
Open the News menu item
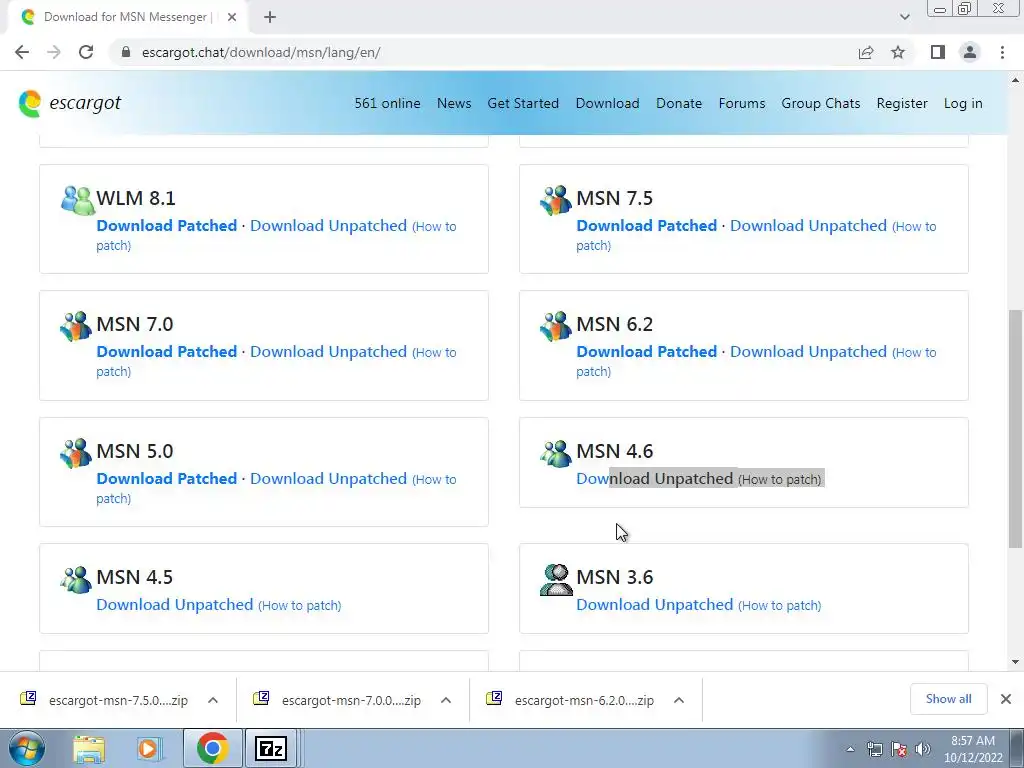[454, 103]
